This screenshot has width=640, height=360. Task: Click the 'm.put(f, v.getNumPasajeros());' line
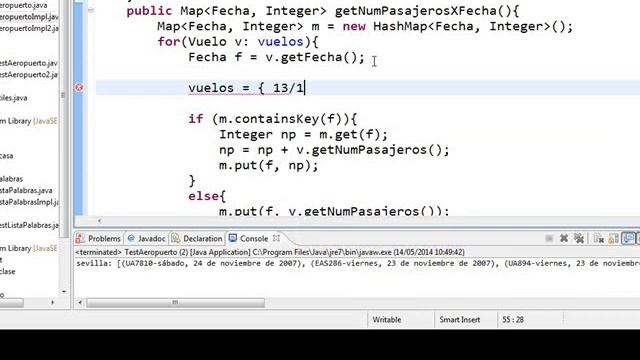click(x=334, y=211)
